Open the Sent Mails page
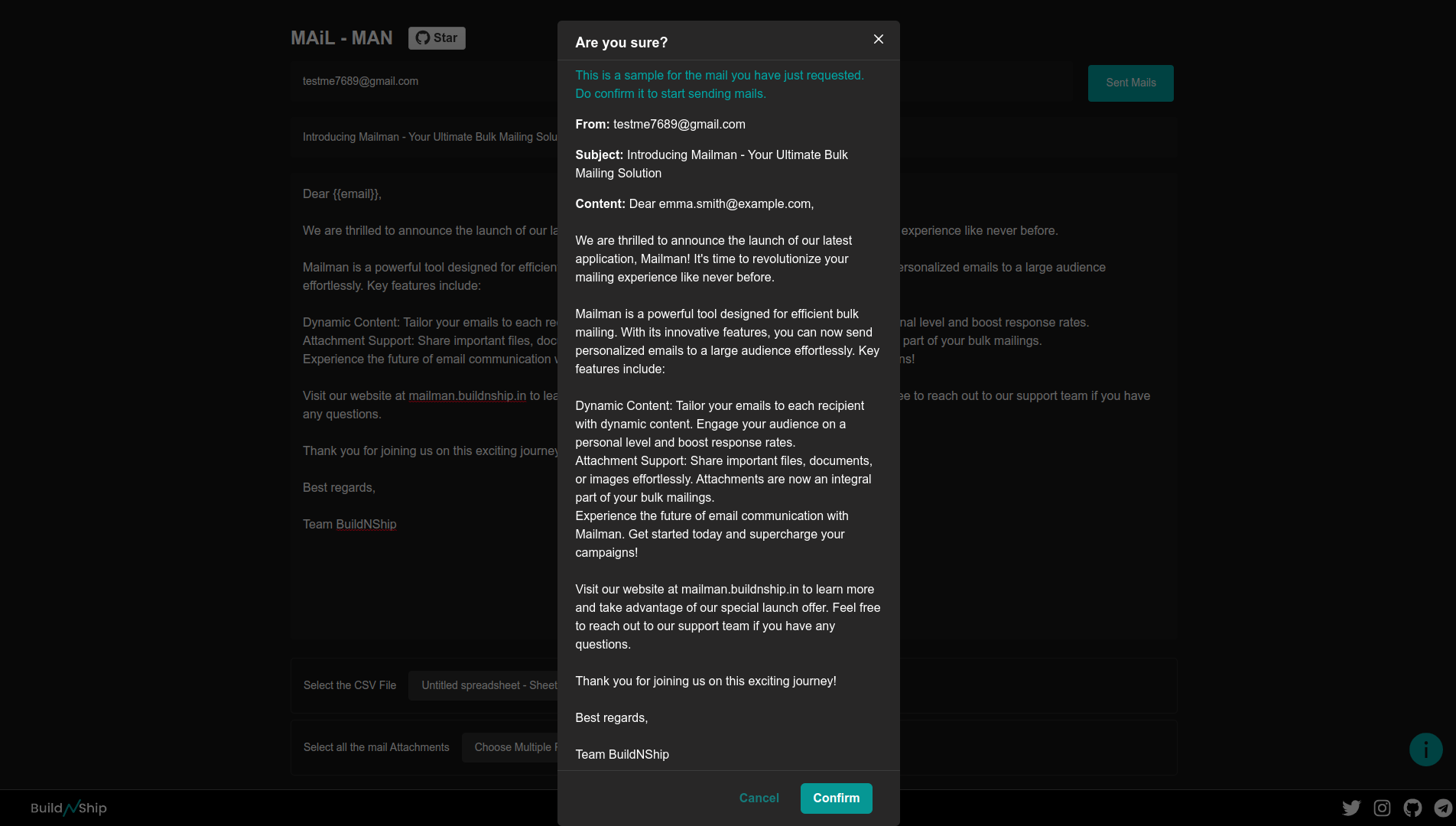This screenshot has width=1456, height=826. point(1130,83)
